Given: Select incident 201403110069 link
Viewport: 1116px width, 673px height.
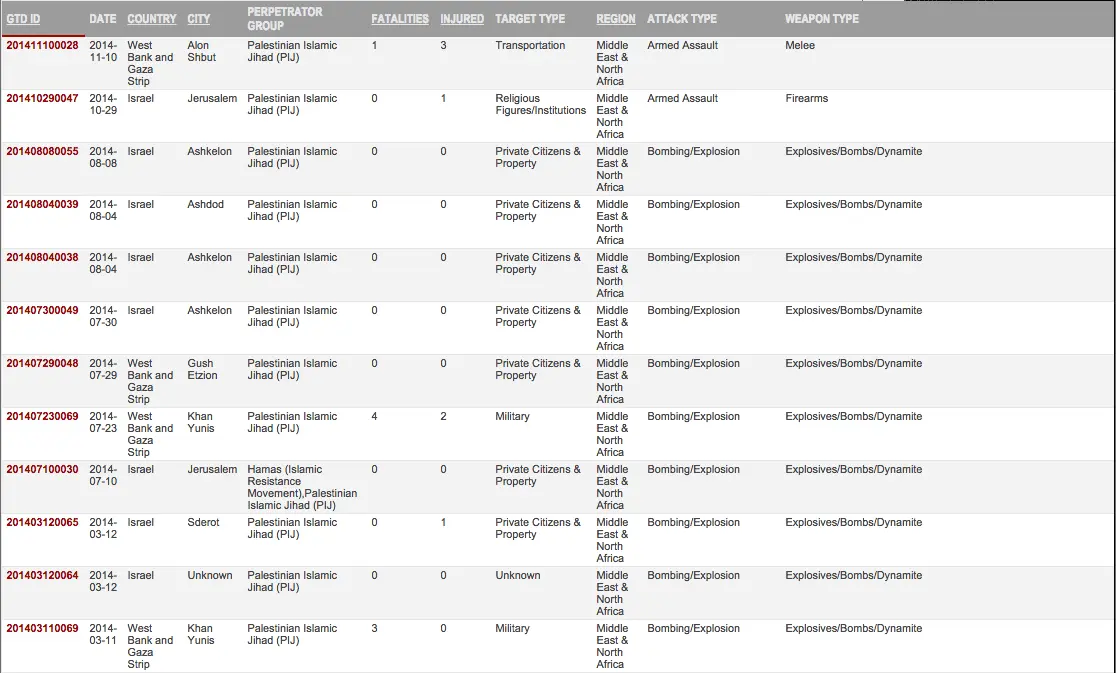Looking at the screenshot, I should coord(42,629).
